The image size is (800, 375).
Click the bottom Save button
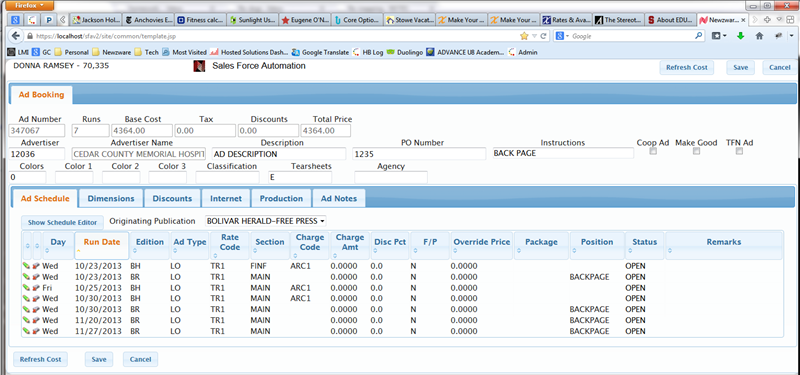point(99,359)
